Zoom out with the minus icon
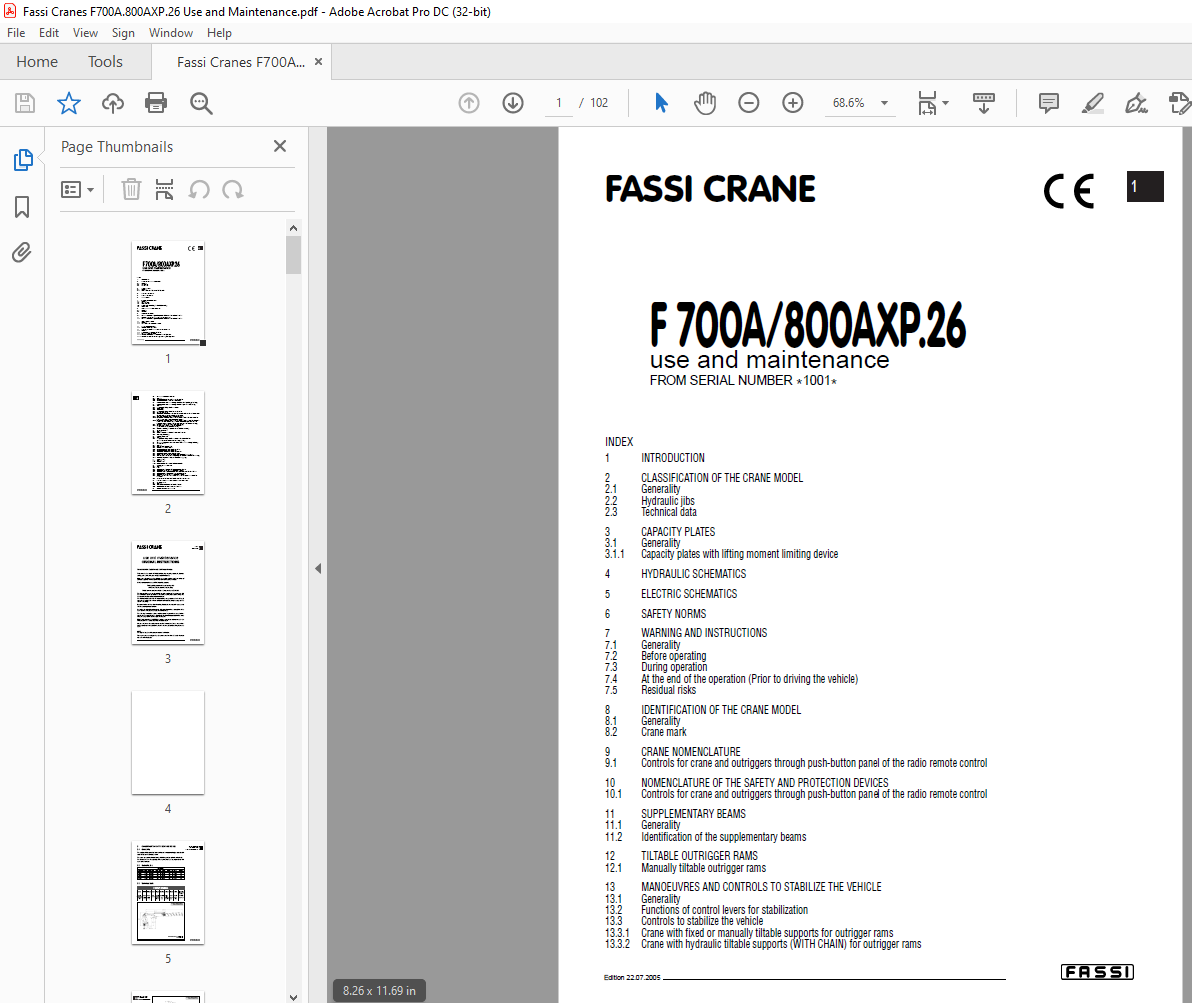Image resolution: width=1192 pixels, height=1003 pixels. (x=749, y=103)
